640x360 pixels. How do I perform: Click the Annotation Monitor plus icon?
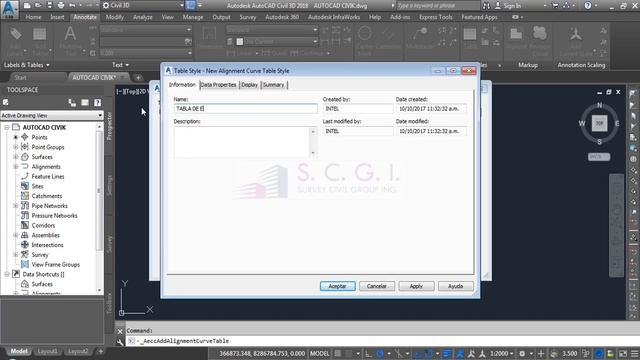(541, 353)
